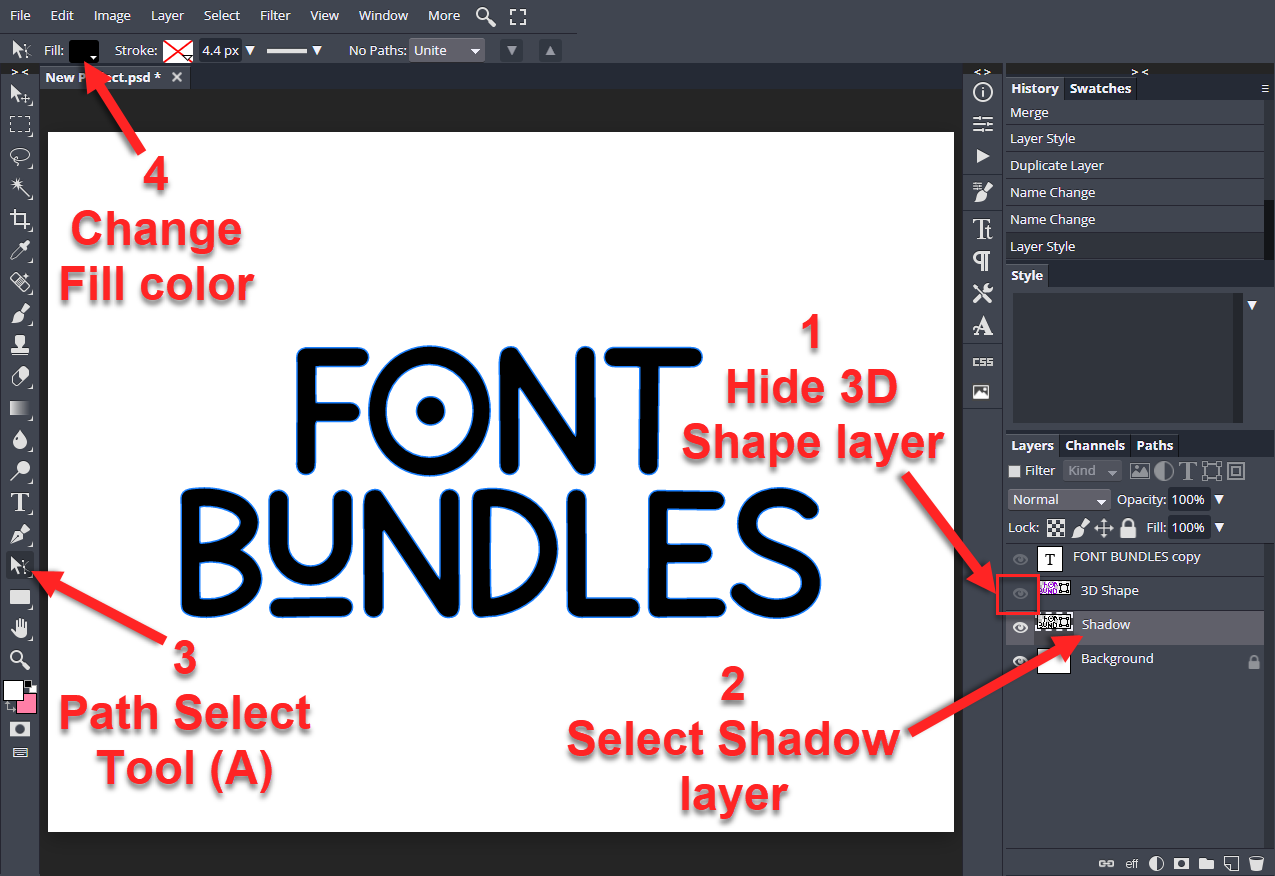Image resolution: width=1275 pixels, height=876 pixels.
Task: Hide the Shadow layer
Action: point(1020,627)
